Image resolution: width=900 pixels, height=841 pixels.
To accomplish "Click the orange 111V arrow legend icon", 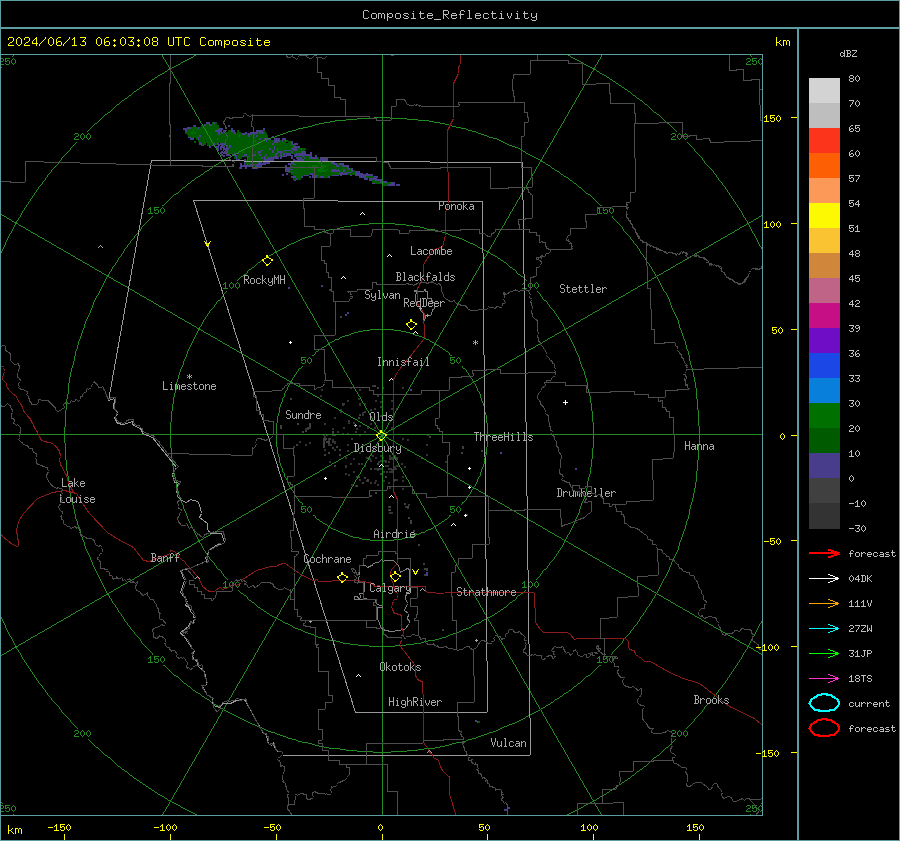I will (x=824, y=603).
